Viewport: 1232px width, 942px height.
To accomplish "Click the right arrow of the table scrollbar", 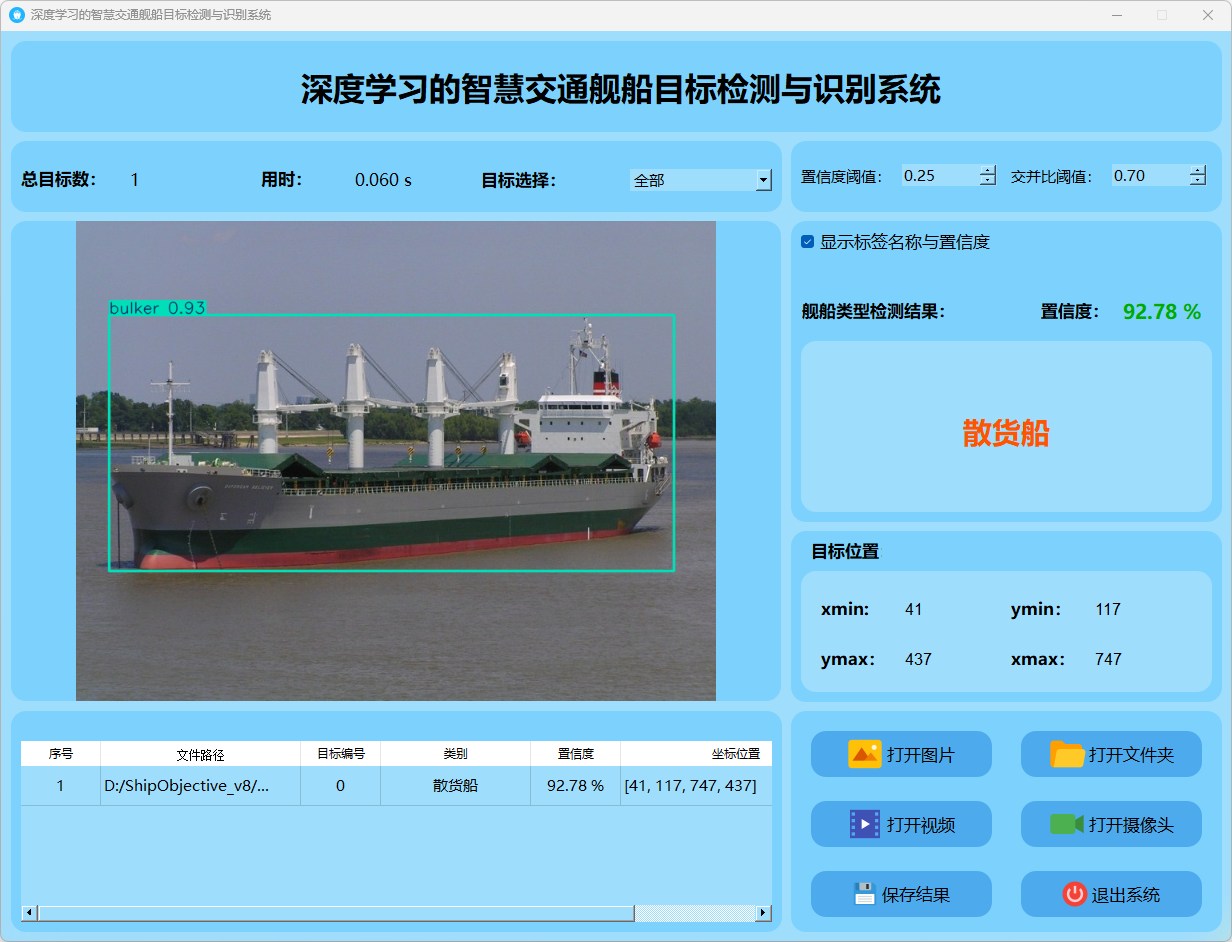I will pyautogui.click(x=763, y=913).
